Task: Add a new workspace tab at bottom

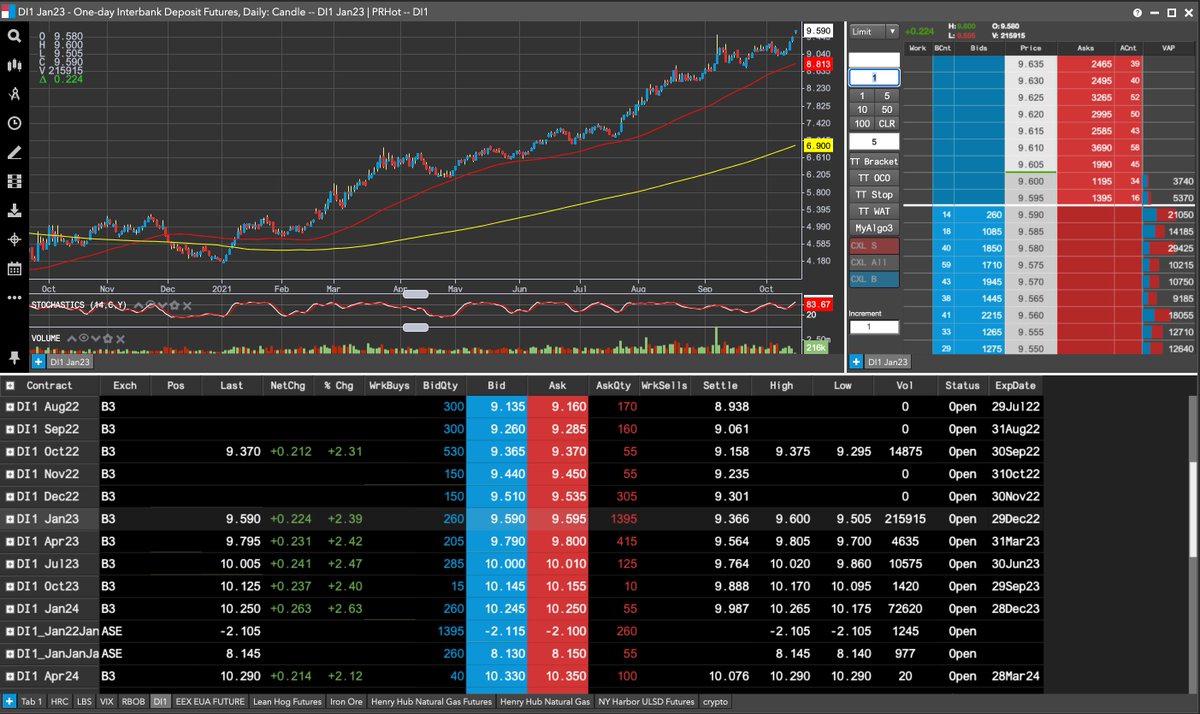Action: click(9, 702)
